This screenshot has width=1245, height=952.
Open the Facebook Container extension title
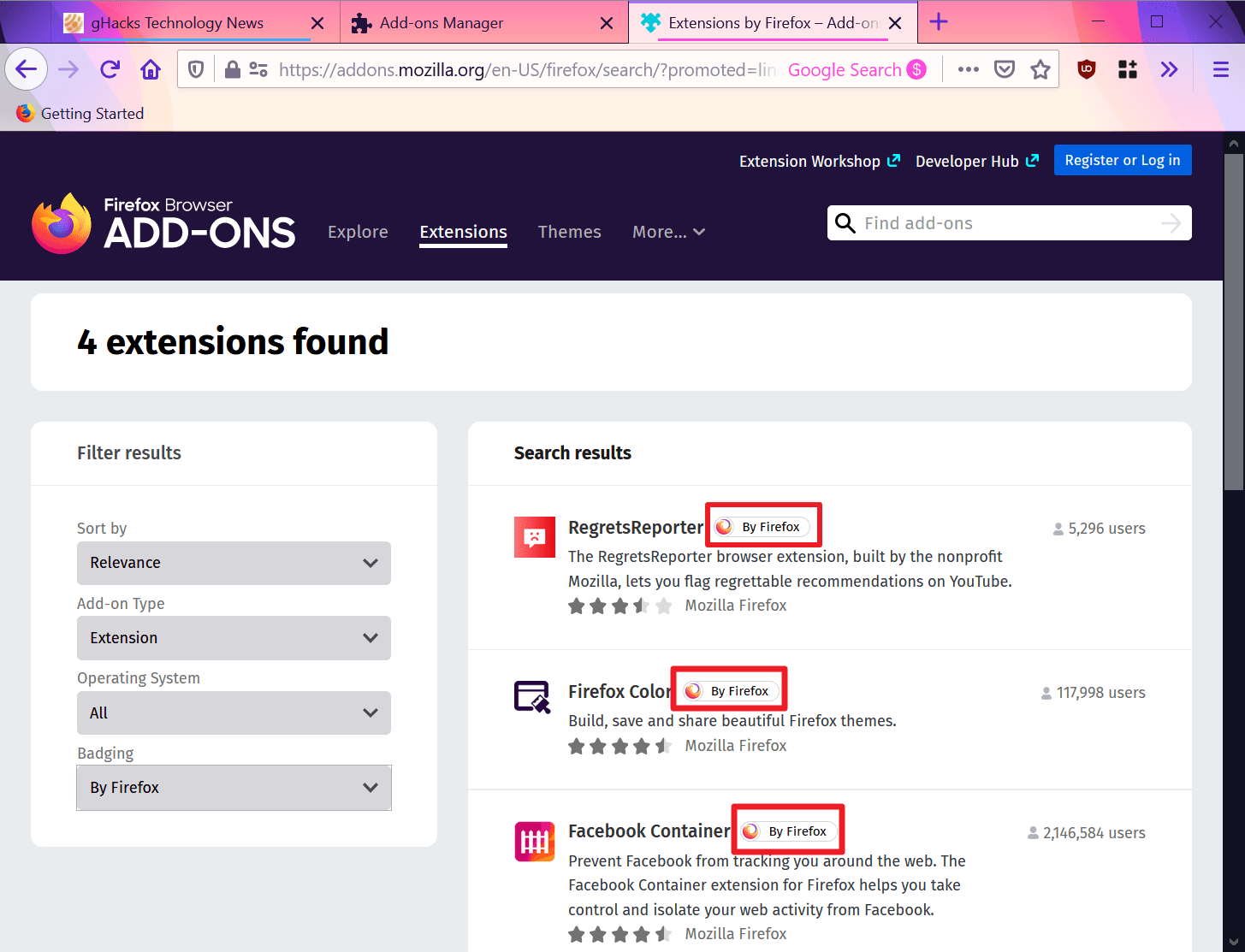(x=649, y=831)
